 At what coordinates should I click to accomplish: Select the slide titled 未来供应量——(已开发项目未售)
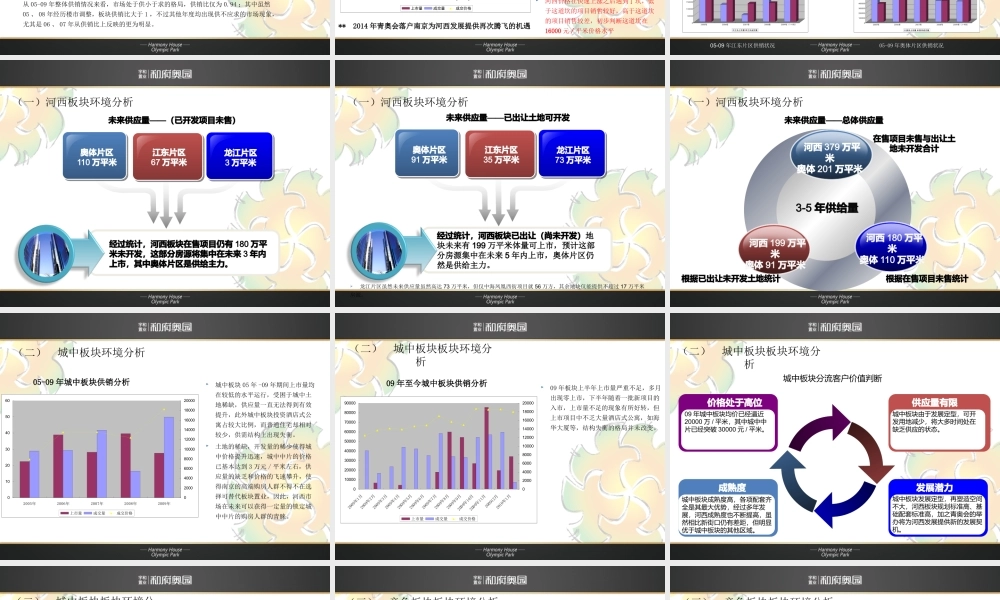165,184
